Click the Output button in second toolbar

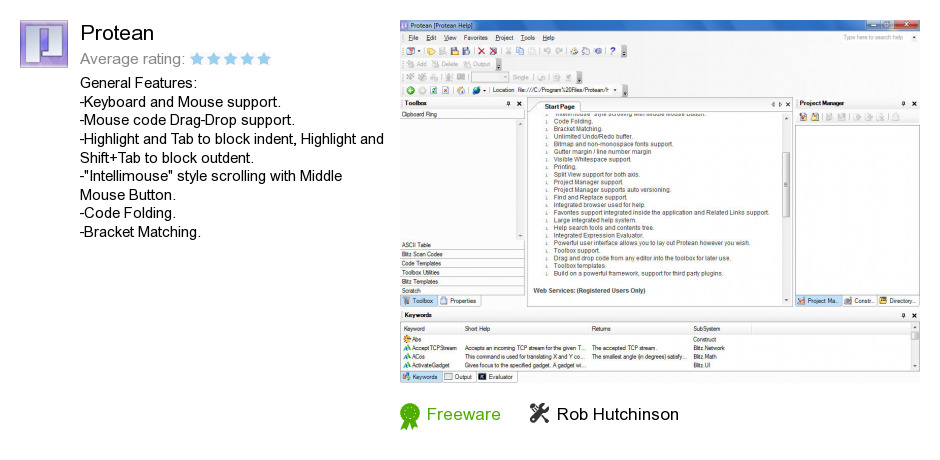[477, 64]
